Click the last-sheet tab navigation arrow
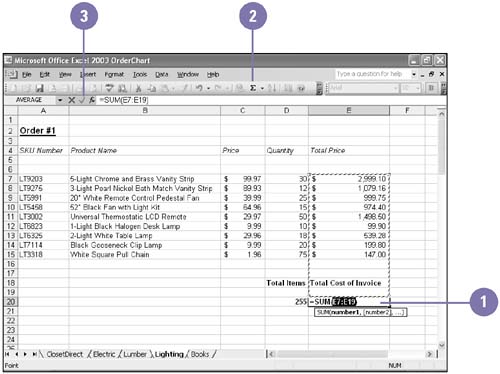The height and width of the screenshot is (374, 500). tap(34, 354)
